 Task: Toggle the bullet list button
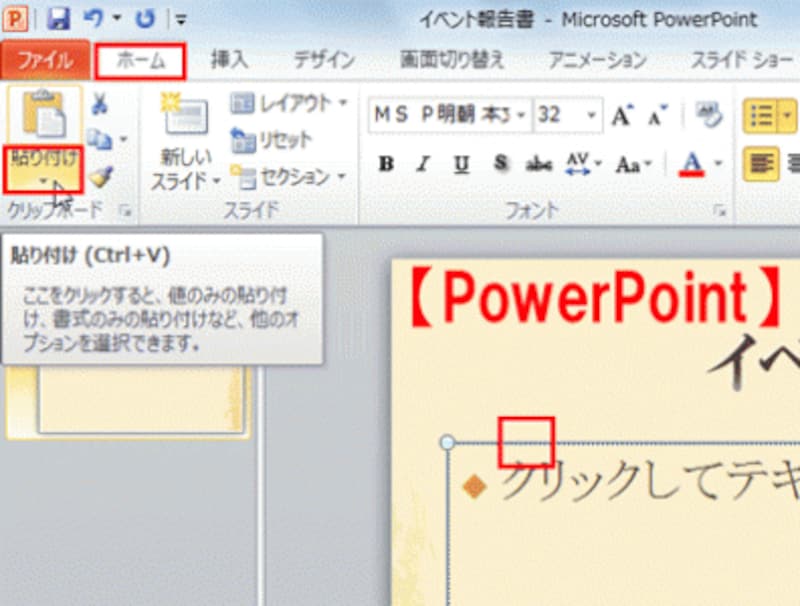point(762,116)
